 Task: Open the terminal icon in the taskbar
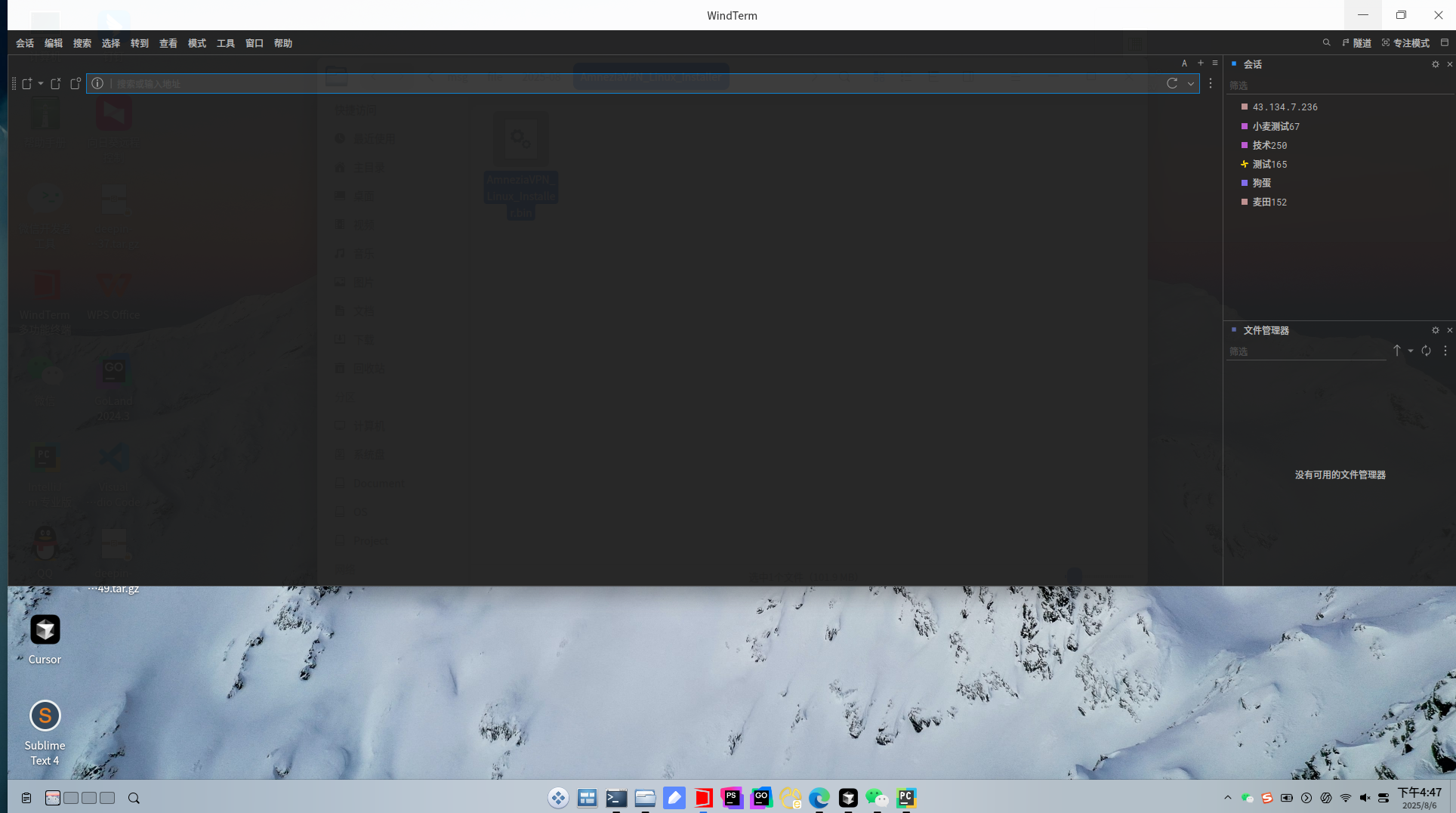616,798
